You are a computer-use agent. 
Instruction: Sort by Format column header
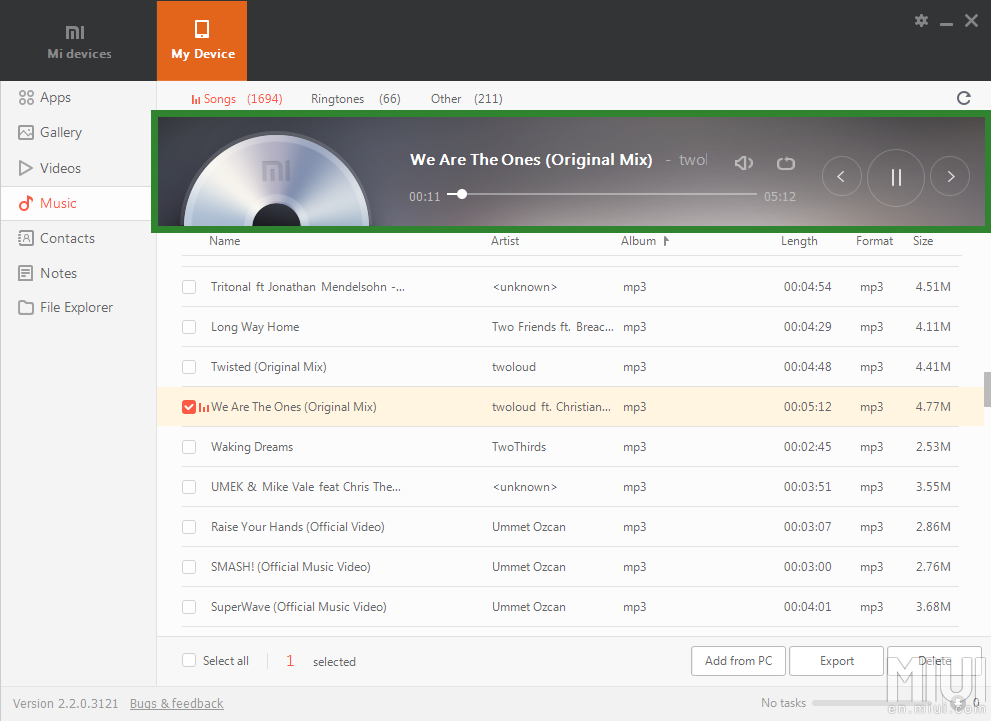point(874,241)
